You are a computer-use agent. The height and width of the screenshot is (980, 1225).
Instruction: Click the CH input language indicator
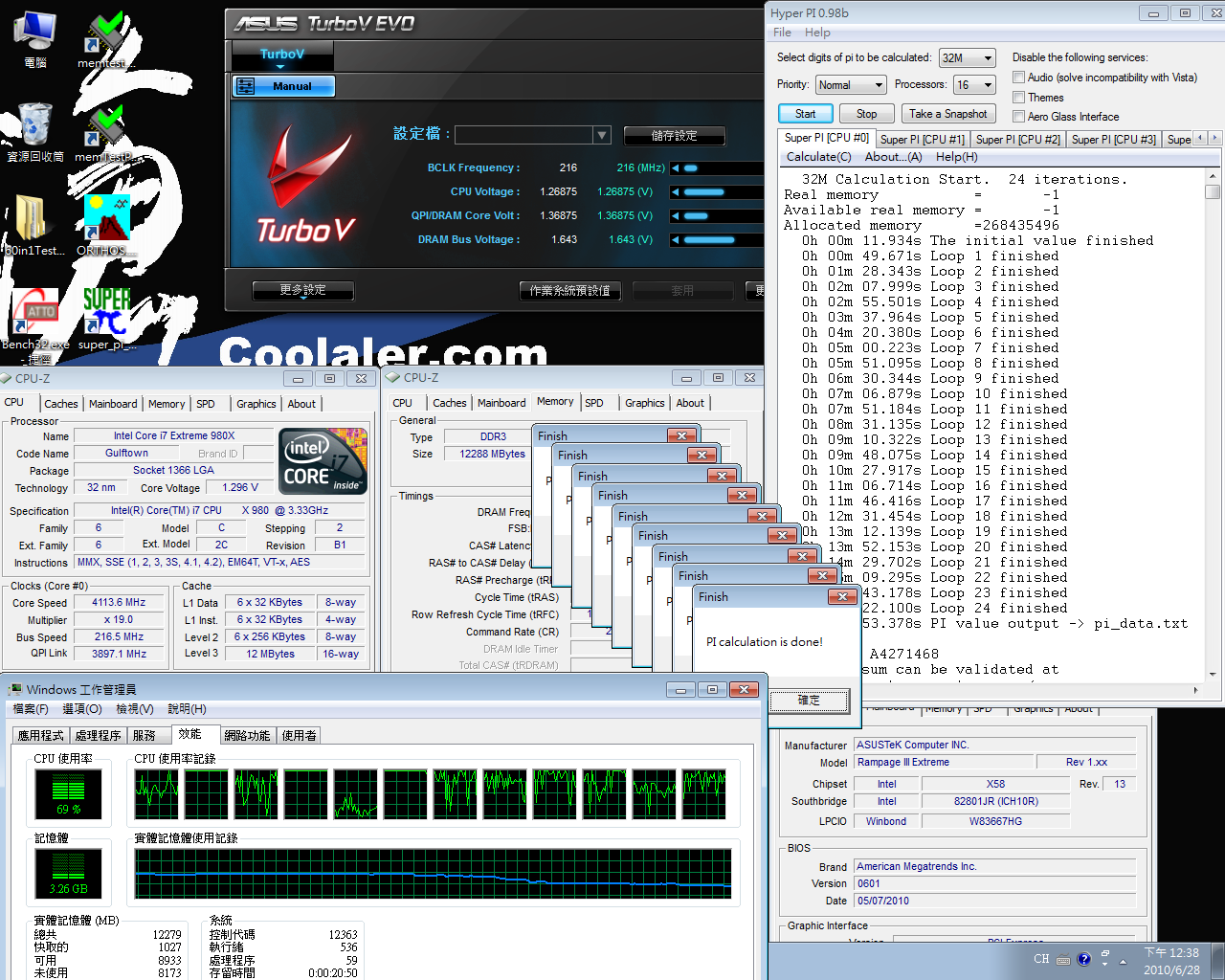1041,959
